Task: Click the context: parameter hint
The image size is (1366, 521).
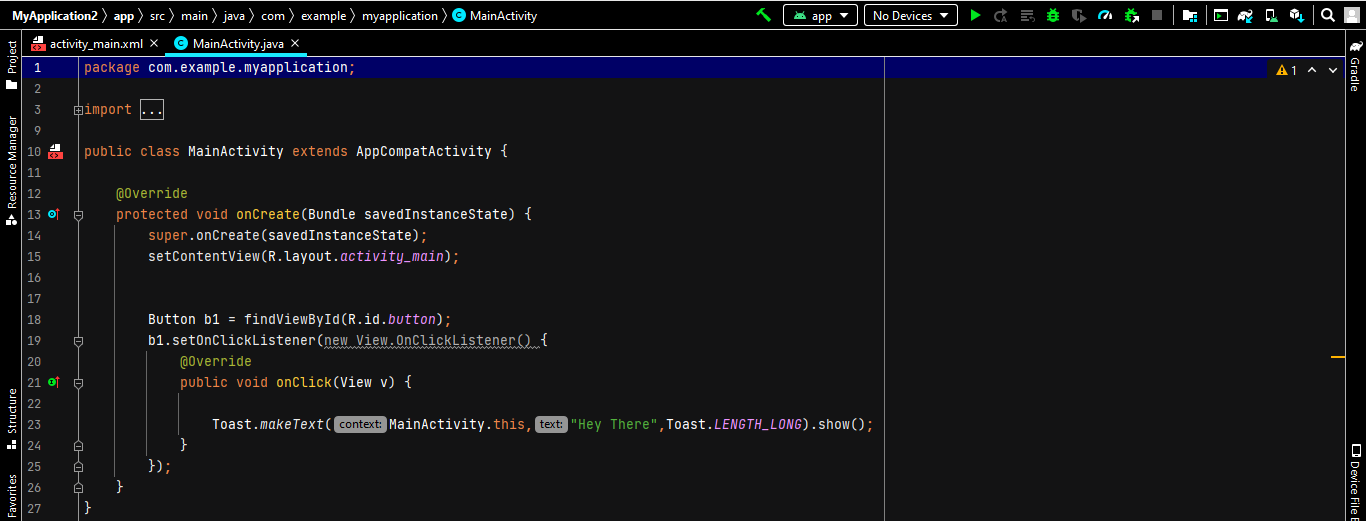Action: click(361, 425)
